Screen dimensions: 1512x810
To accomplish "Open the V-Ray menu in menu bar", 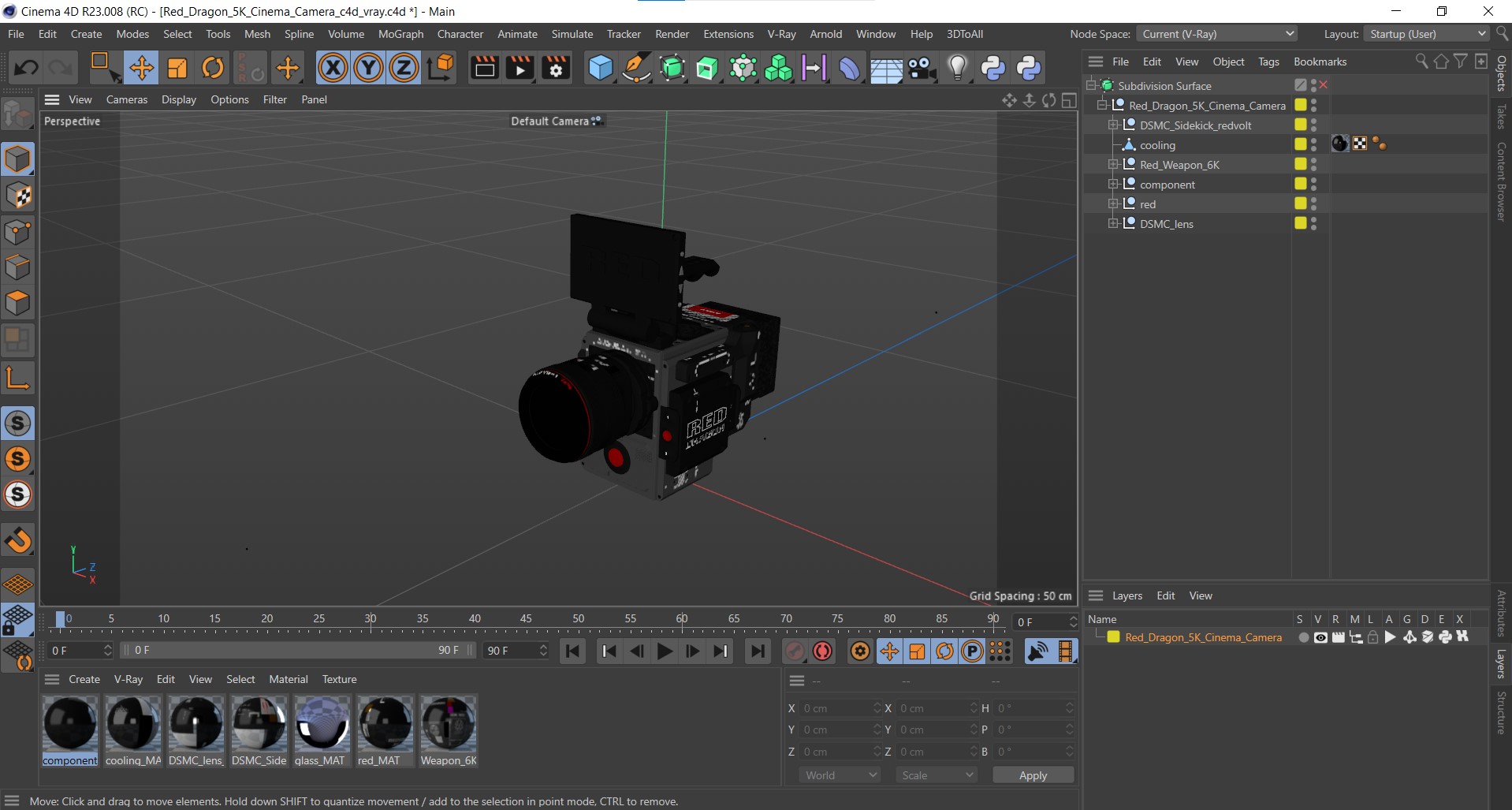I will click(781, 34).
